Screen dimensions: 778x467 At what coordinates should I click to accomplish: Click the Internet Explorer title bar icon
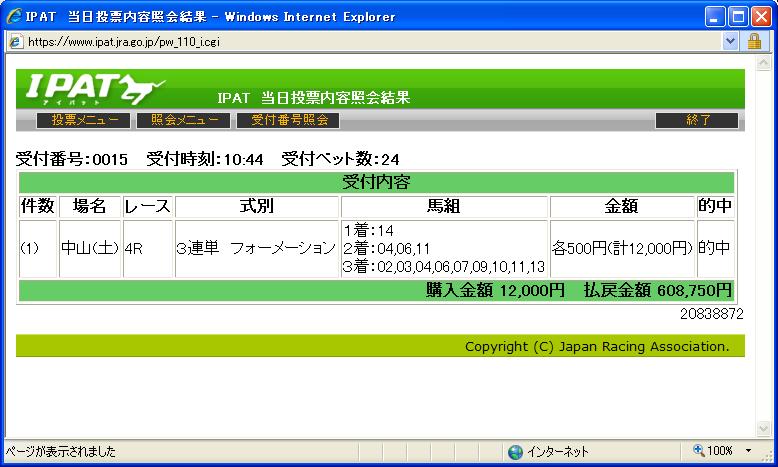click(x=14, y=16)
